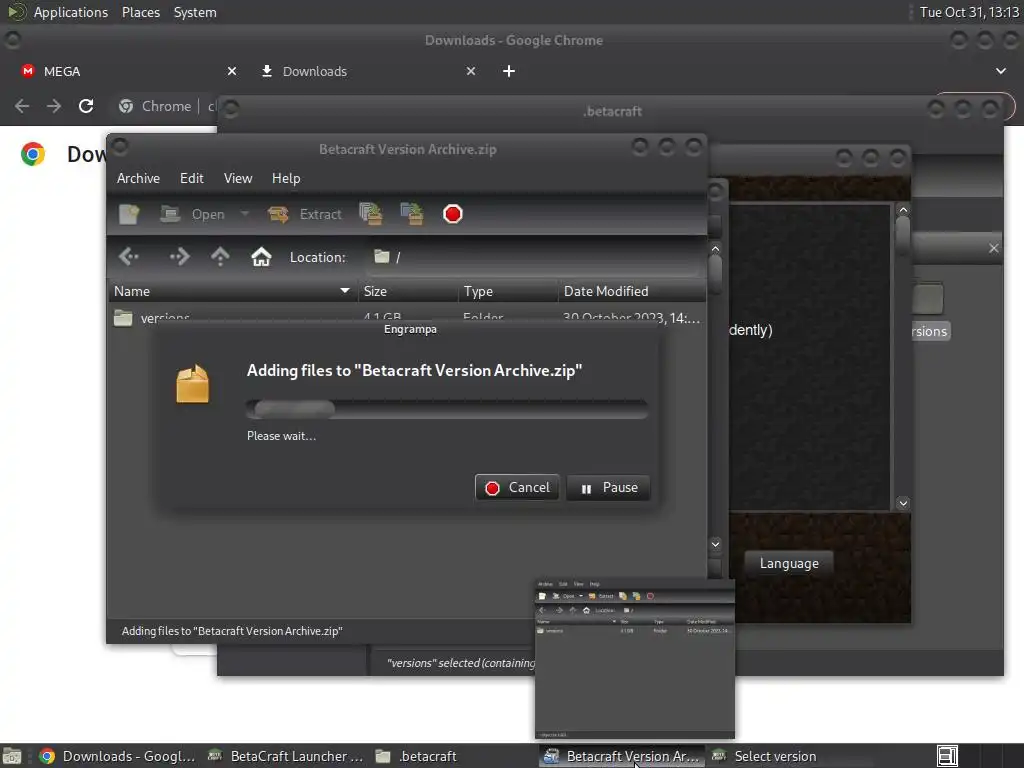1024x768 pixels.
Task: Click scroll up arrow in launcher changelog
Action: click(x=903, y=210)
